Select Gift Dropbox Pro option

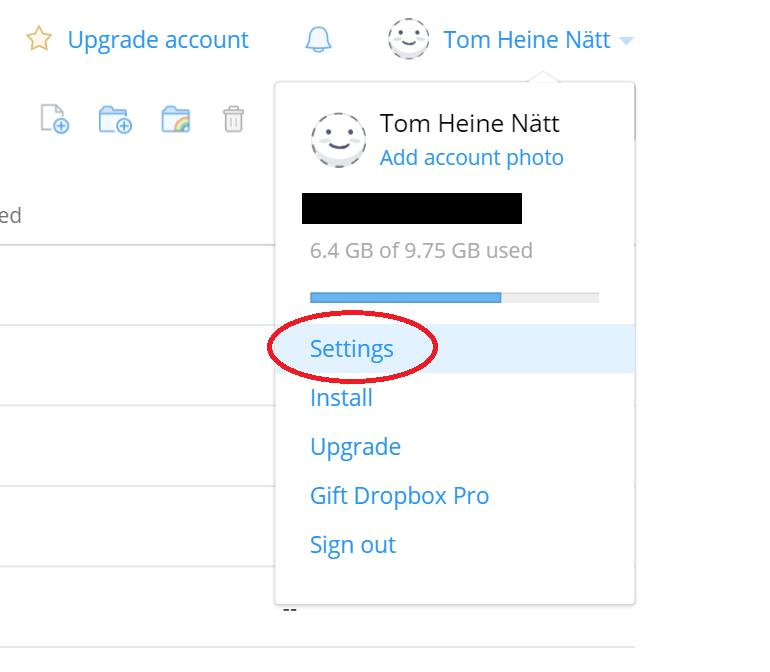pos(399,496)
